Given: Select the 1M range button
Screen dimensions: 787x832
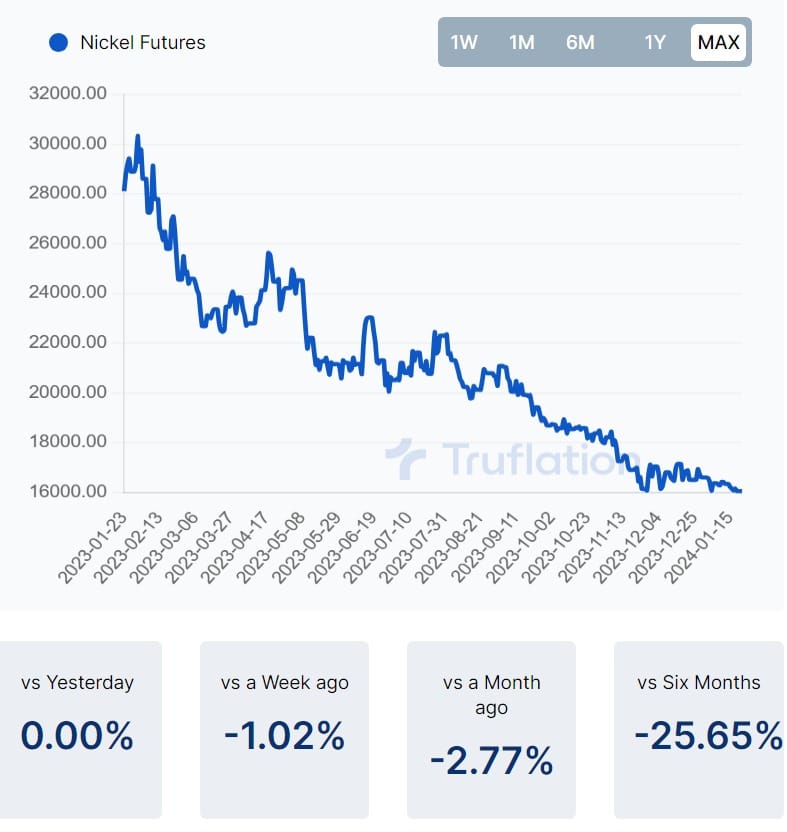Looking at the screenshot, I should (522, 43).
